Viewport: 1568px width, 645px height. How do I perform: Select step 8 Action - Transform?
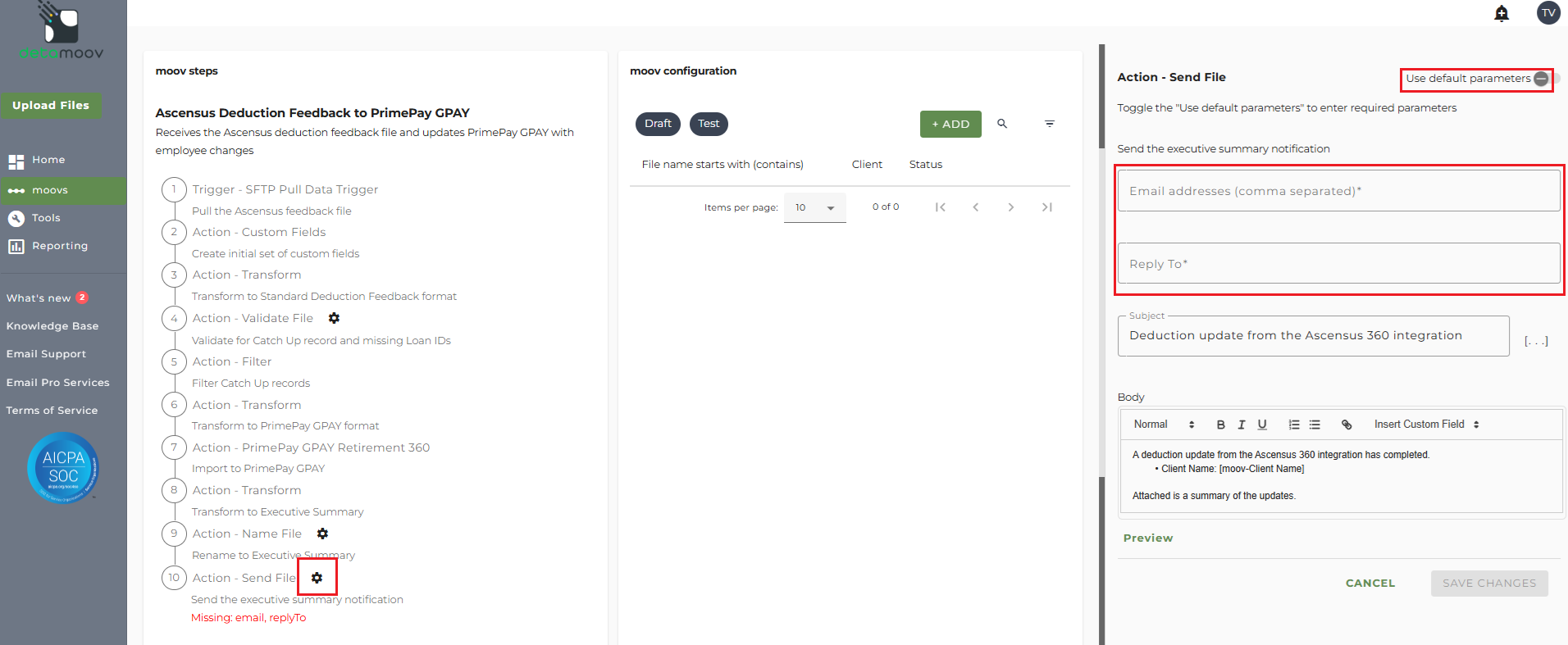coord(247,490)
